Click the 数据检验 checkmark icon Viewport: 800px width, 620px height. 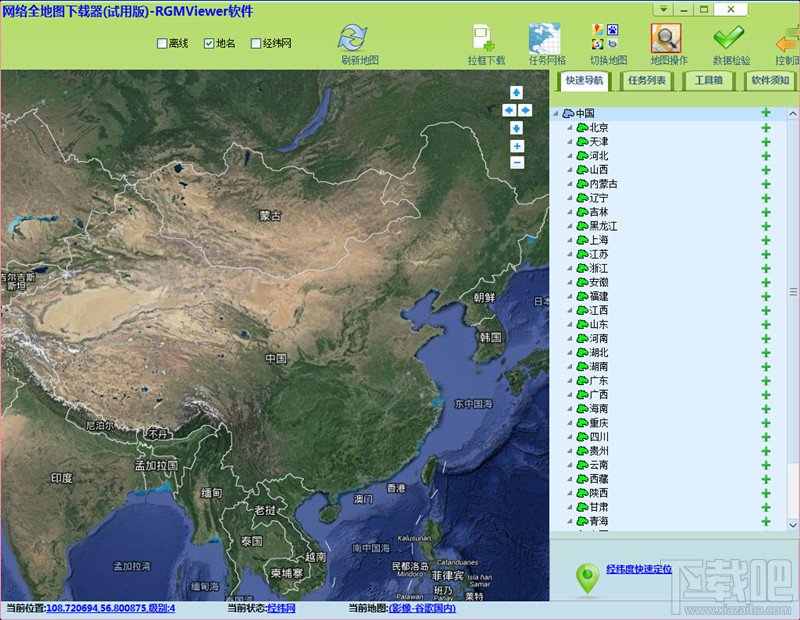729,37
